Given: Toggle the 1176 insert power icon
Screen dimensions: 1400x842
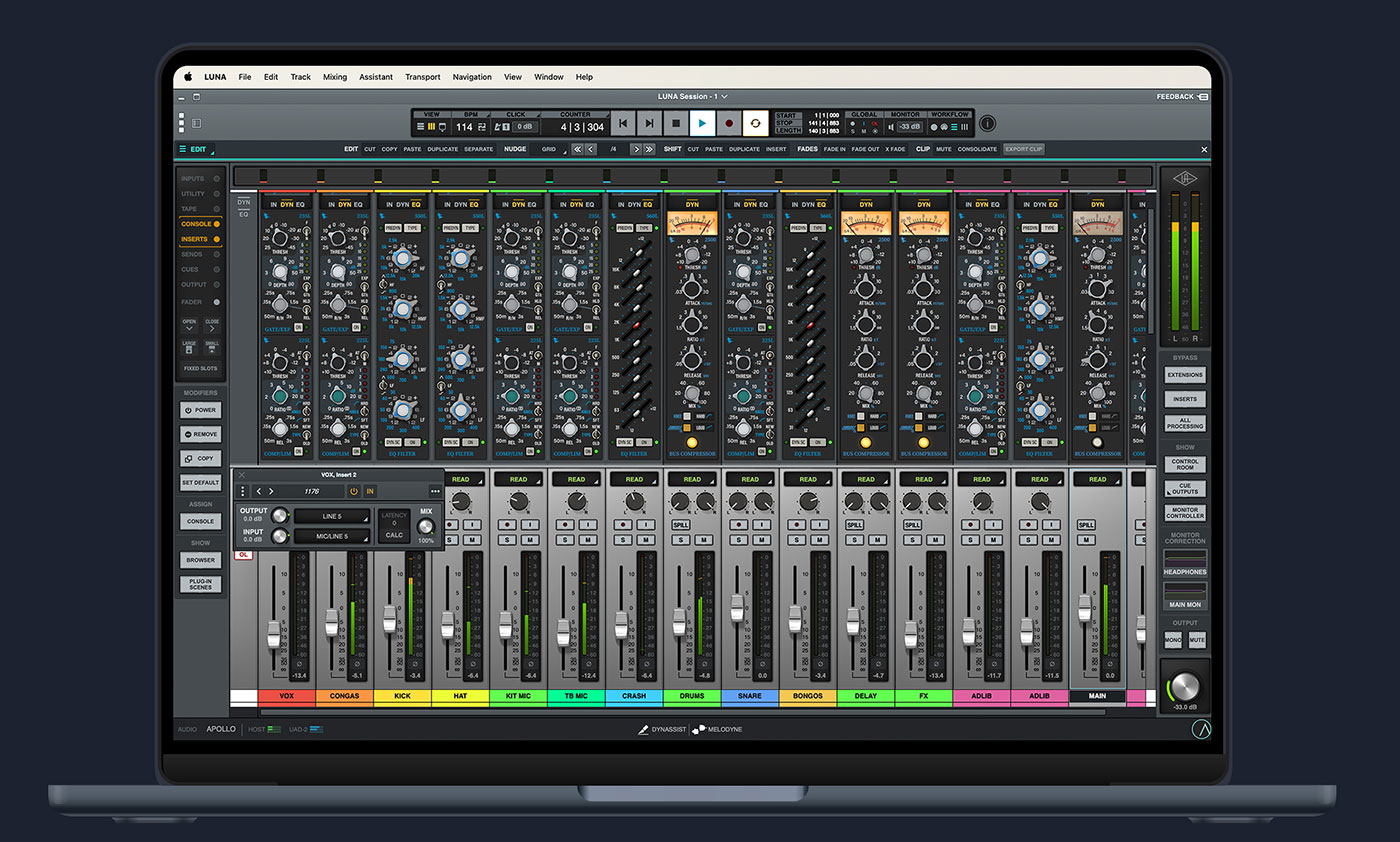Looking at the screenshot, I should coord(353,491).
